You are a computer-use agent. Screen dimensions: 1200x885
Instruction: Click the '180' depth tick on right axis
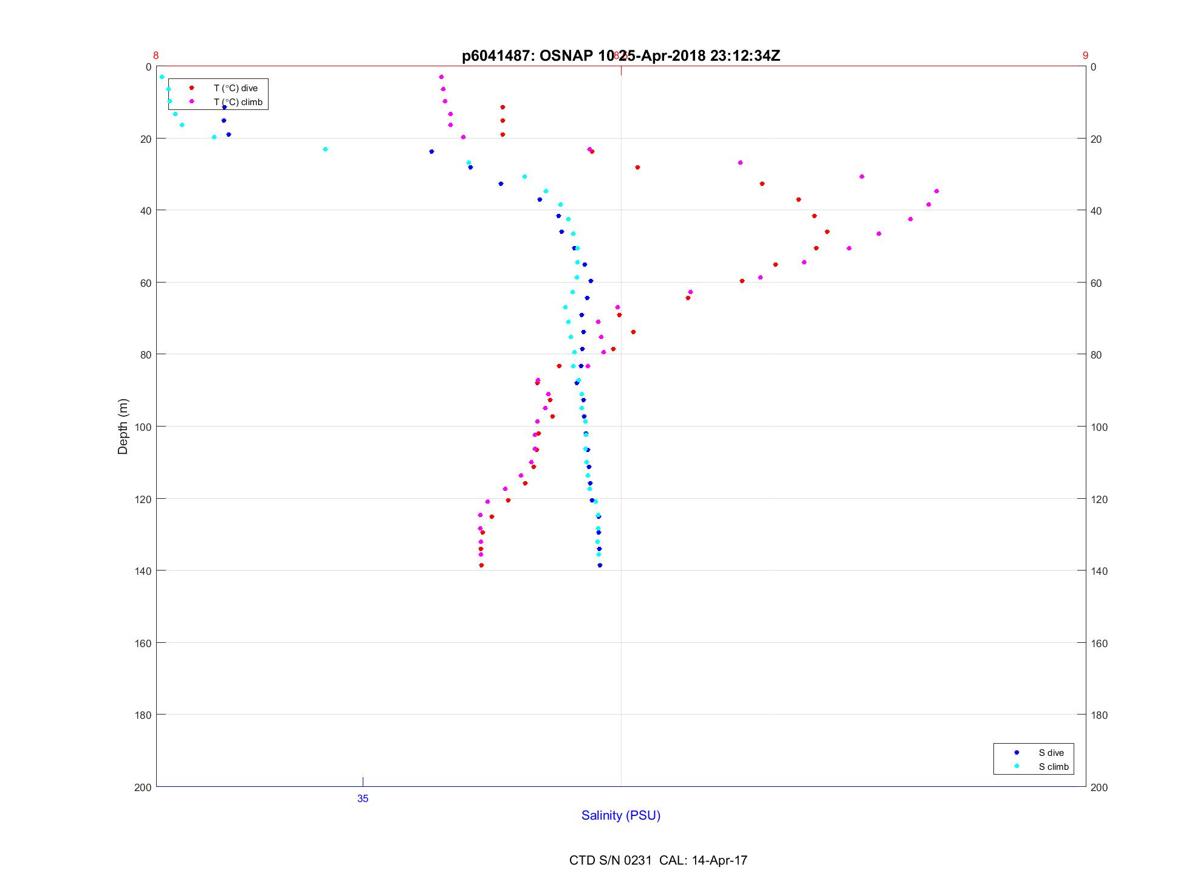tap(1100, 715)
